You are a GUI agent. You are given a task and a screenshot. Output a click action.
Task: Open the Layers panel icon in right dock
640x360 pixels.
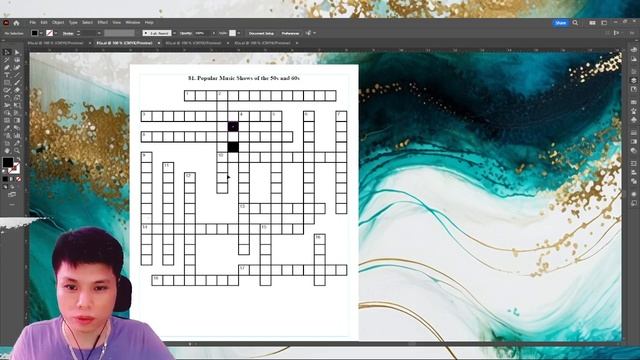[x=633, y=80]
